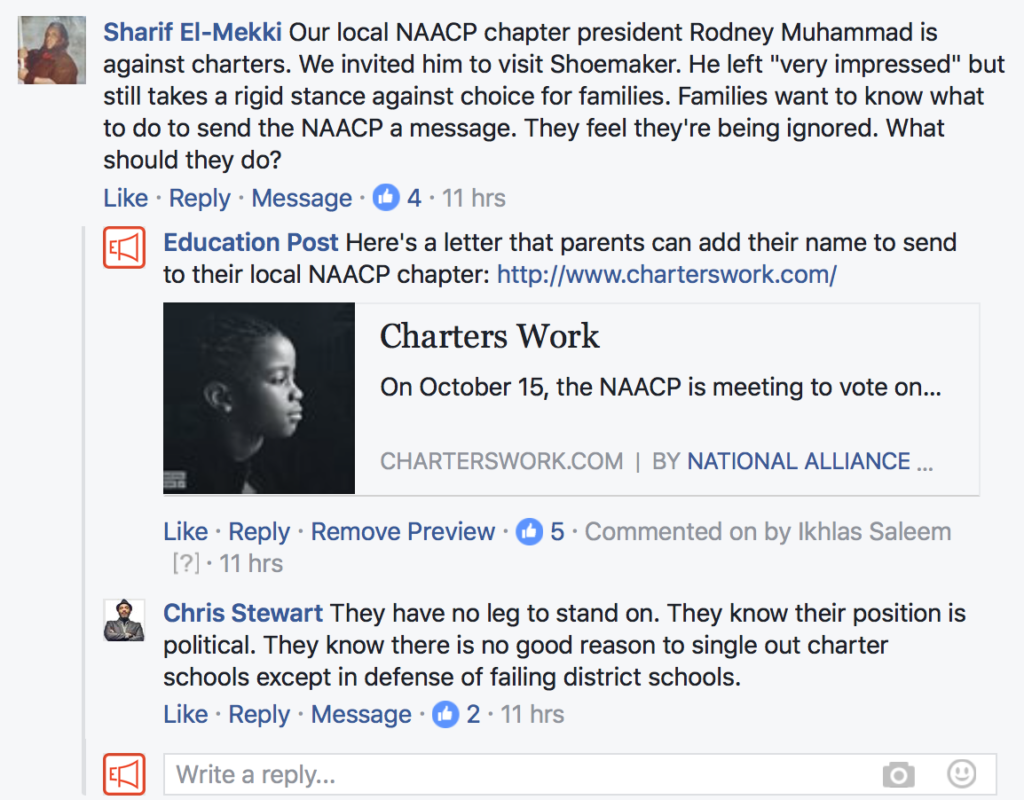Message Sharif El-Mekki
1024x800 pixels.
[301, 198]
